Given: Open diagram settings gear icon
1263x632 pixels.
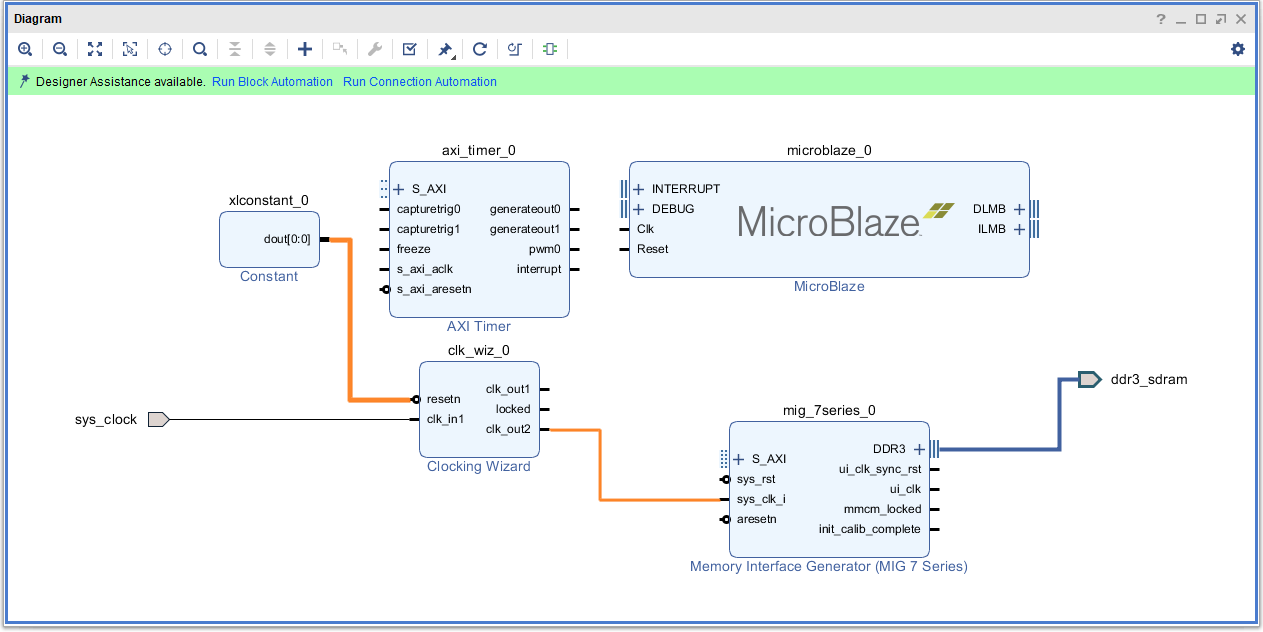Looking at the screenshot, I should (x=1238, y=49).
